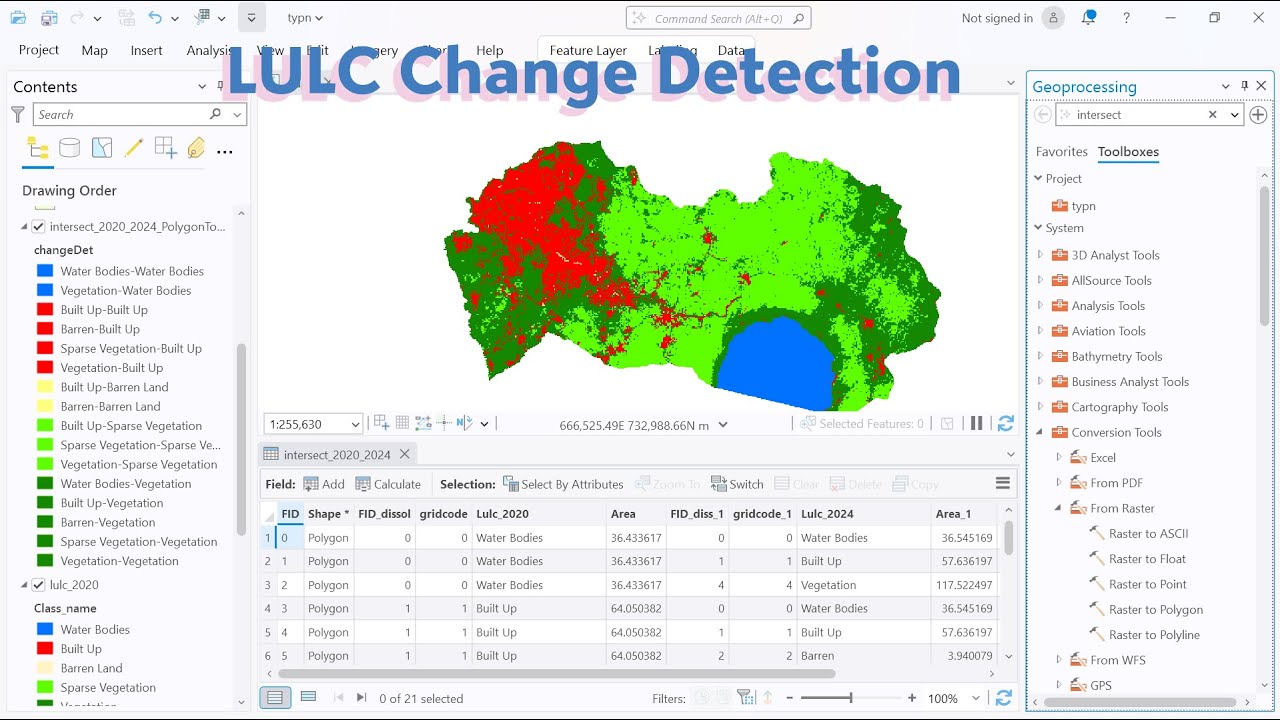Collapse the From Raster toolset
Screen dimensions: 1280x720
click(x=1059, y=508)
